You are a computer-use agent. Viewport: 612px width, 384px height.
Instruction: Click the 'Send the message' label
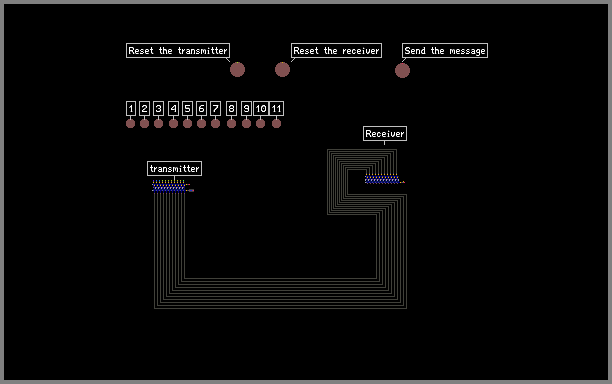pyautogui.click(x=445, y=50)
